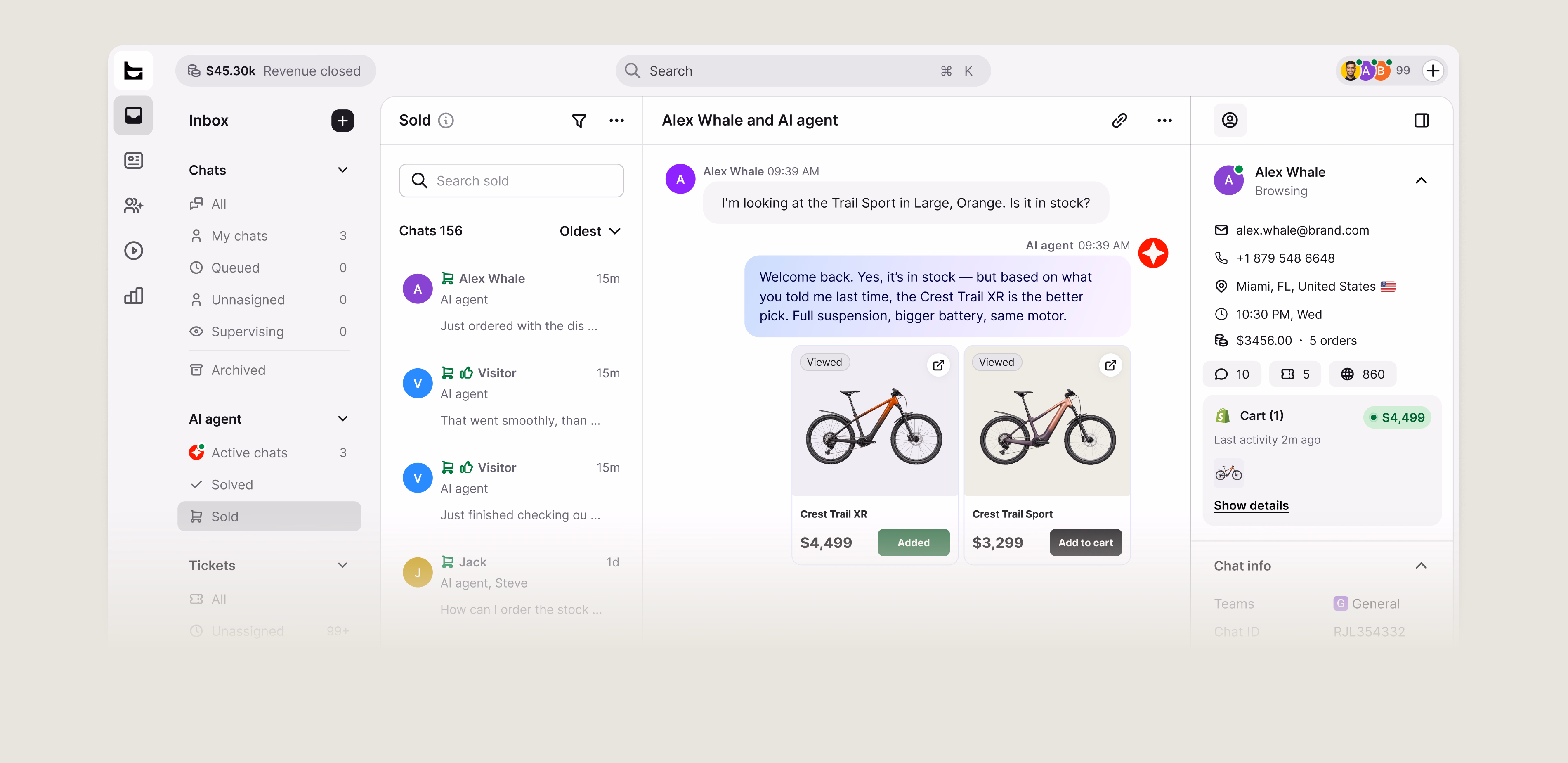
Task: Open Solved under AI agent
Action: pos(269,485)
